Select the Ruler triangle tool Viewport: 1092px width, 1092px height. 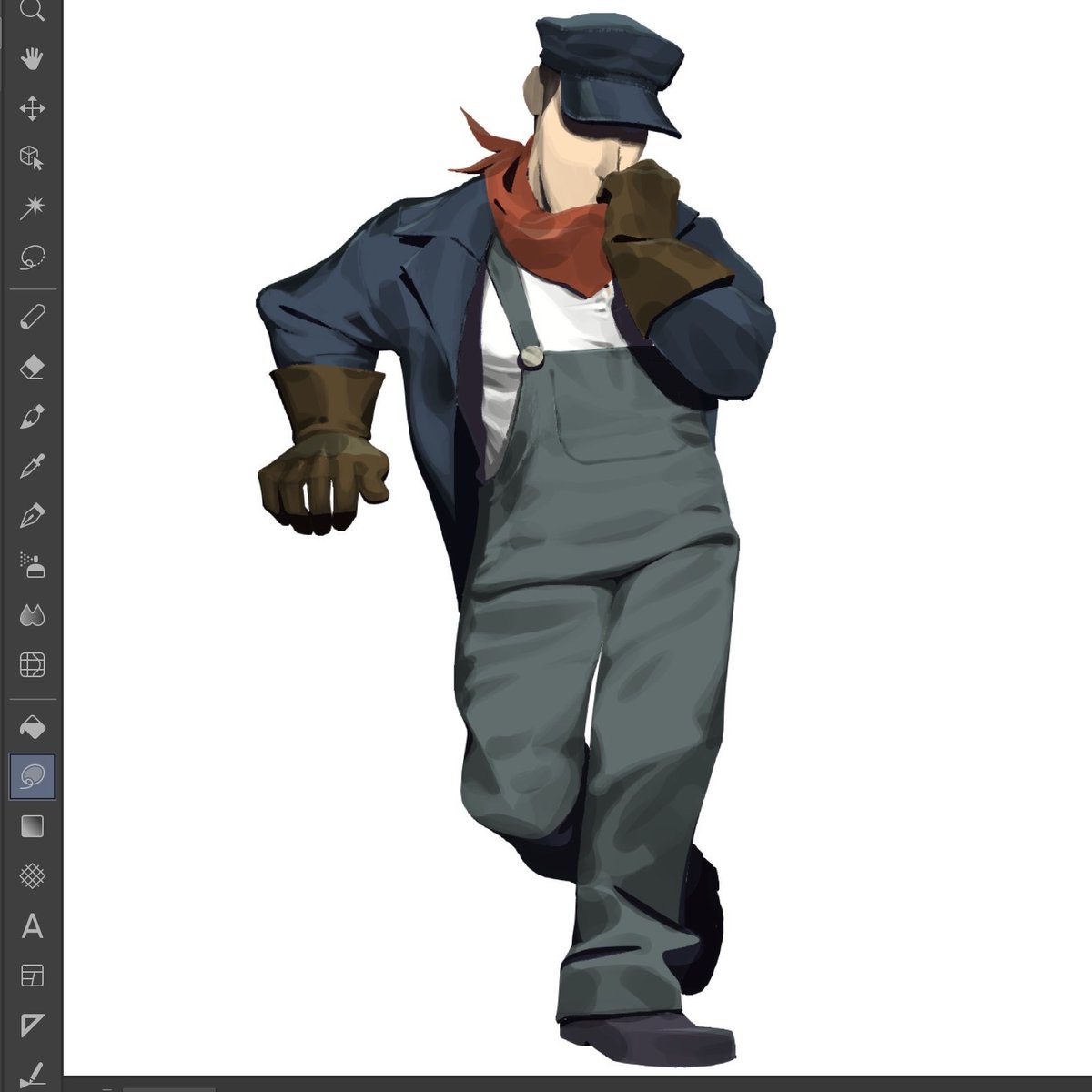(x=32, y=1025)
